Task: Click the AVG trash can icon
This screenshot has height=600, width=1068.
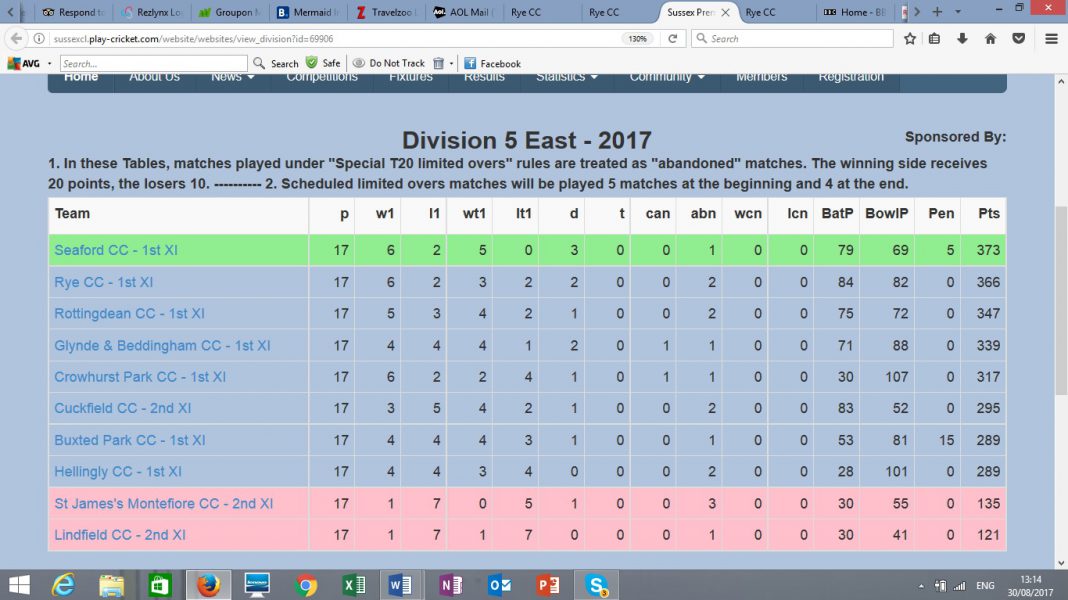Action: (x=438, y=63)
